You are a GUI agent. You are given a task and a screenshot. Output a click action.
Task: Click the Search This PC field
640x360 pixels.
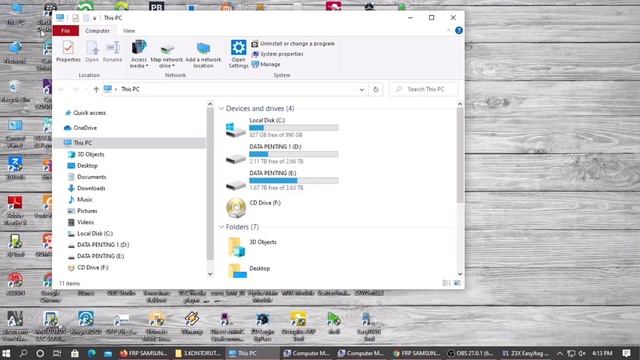coord(423,89)
